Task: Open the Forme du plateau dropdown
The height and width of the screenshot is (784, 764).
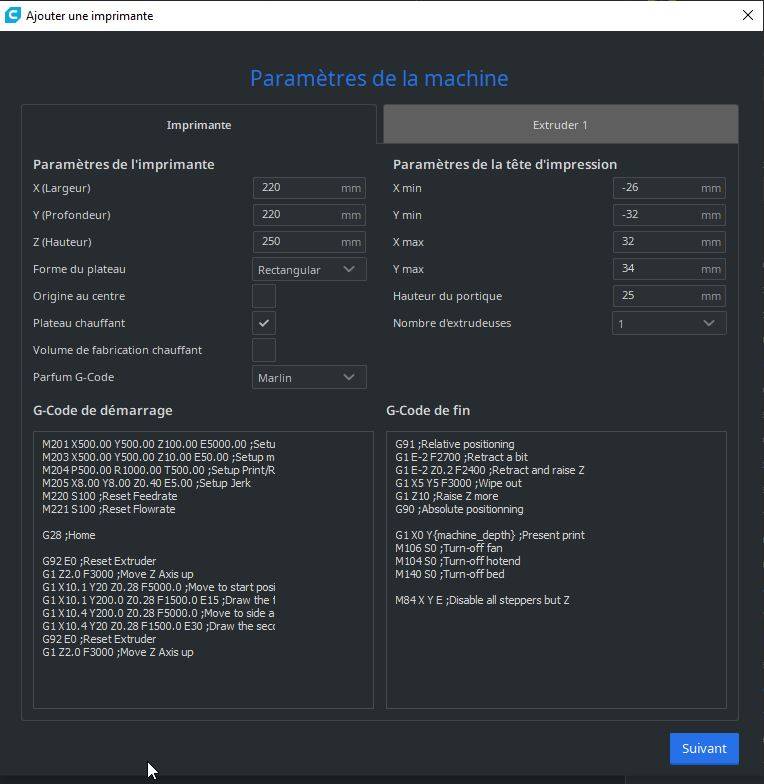Action: pos(309,270)
